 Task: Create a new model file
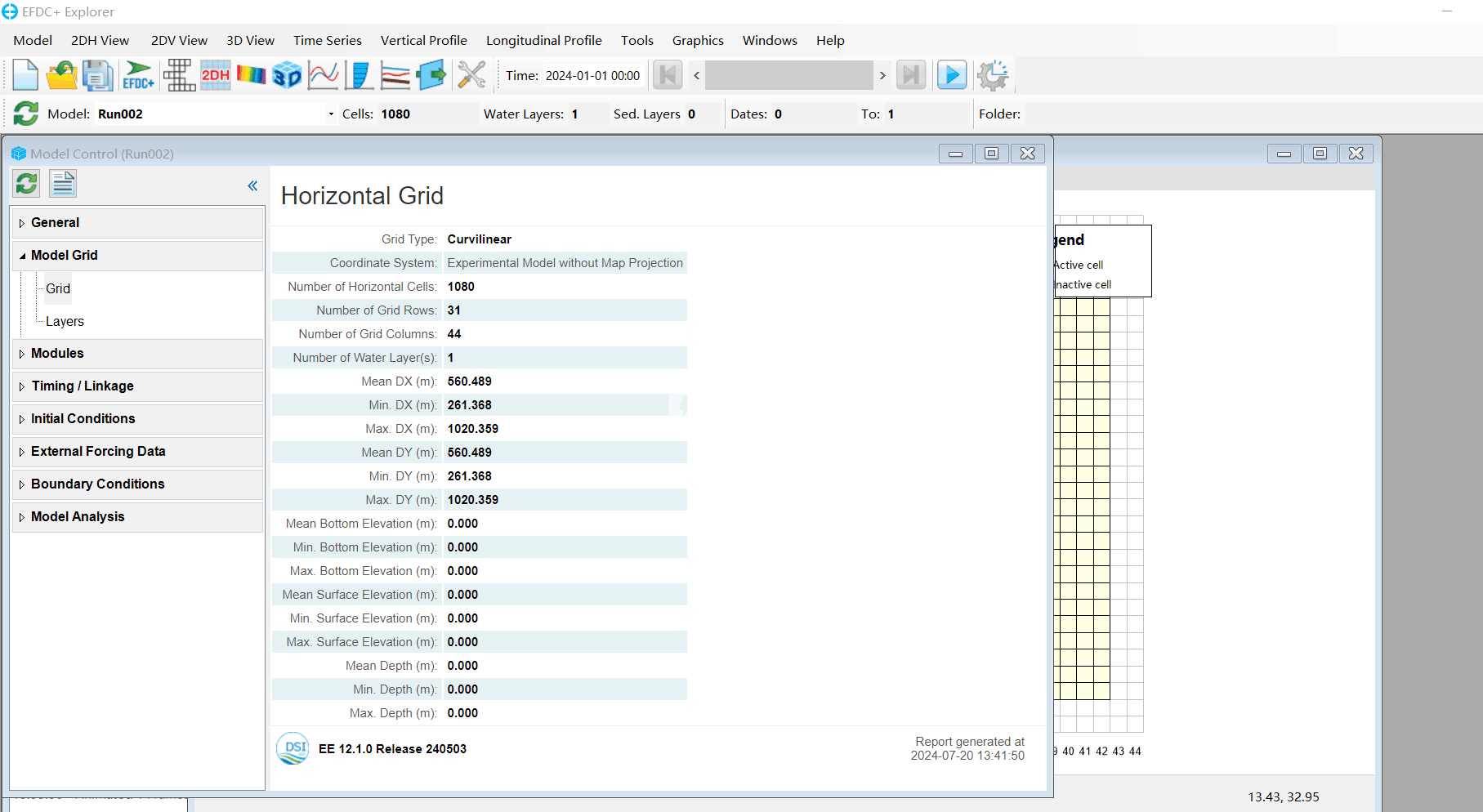(25, 75)
